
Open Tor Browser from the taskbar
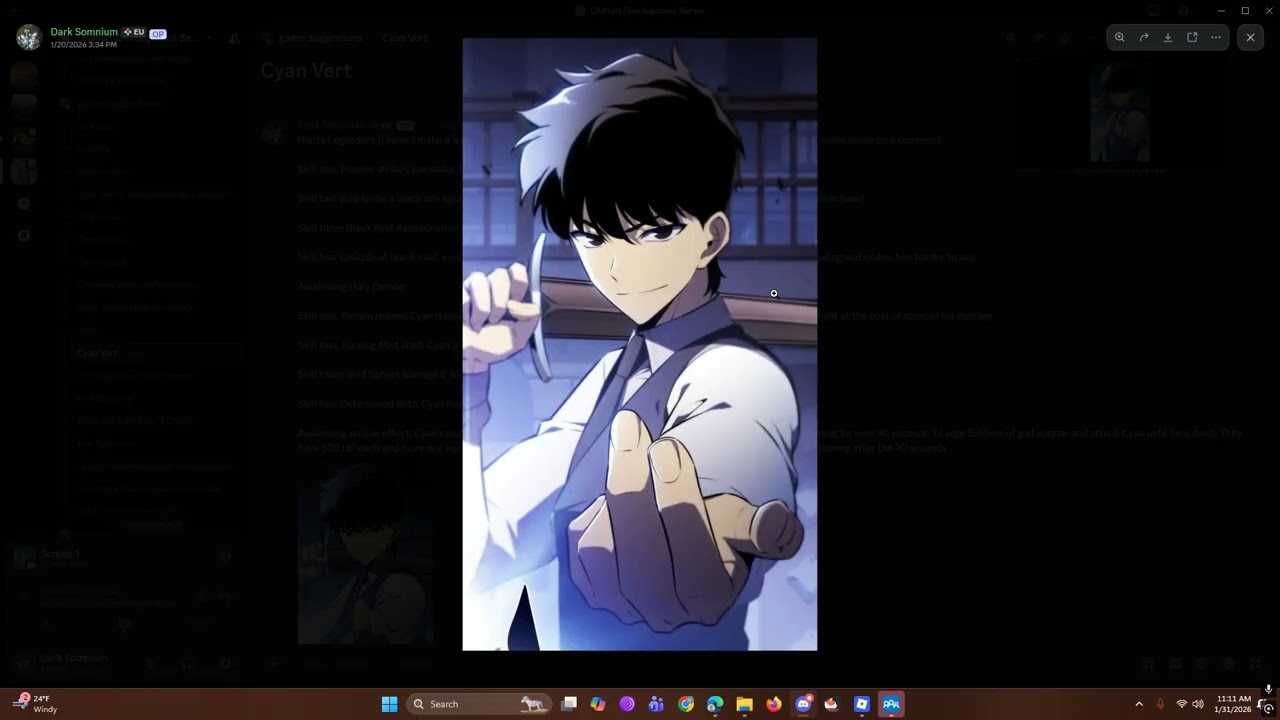tap(627, 704)
